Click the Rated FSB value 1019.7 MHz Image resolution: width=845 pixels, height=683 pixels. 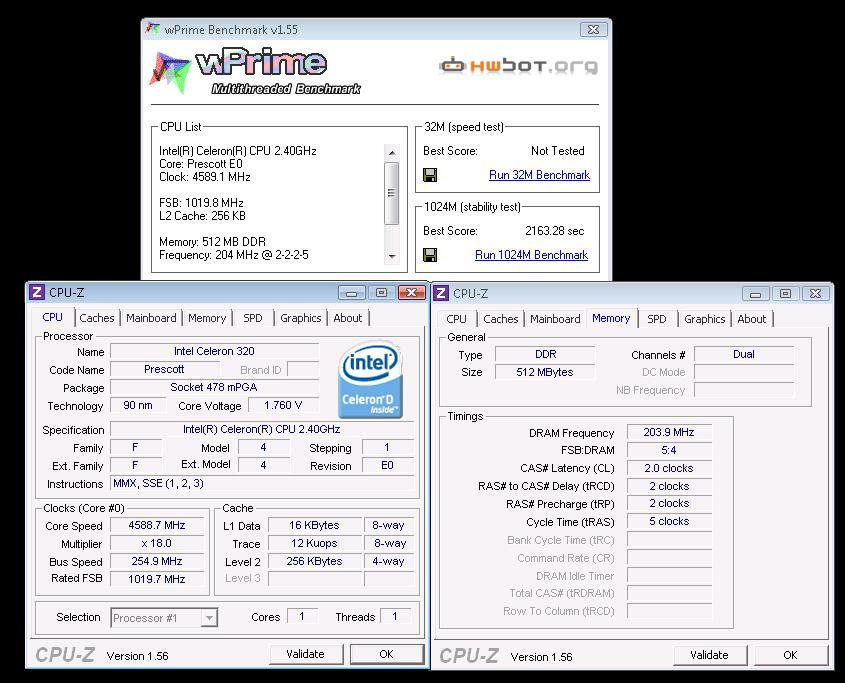point(157,579)
